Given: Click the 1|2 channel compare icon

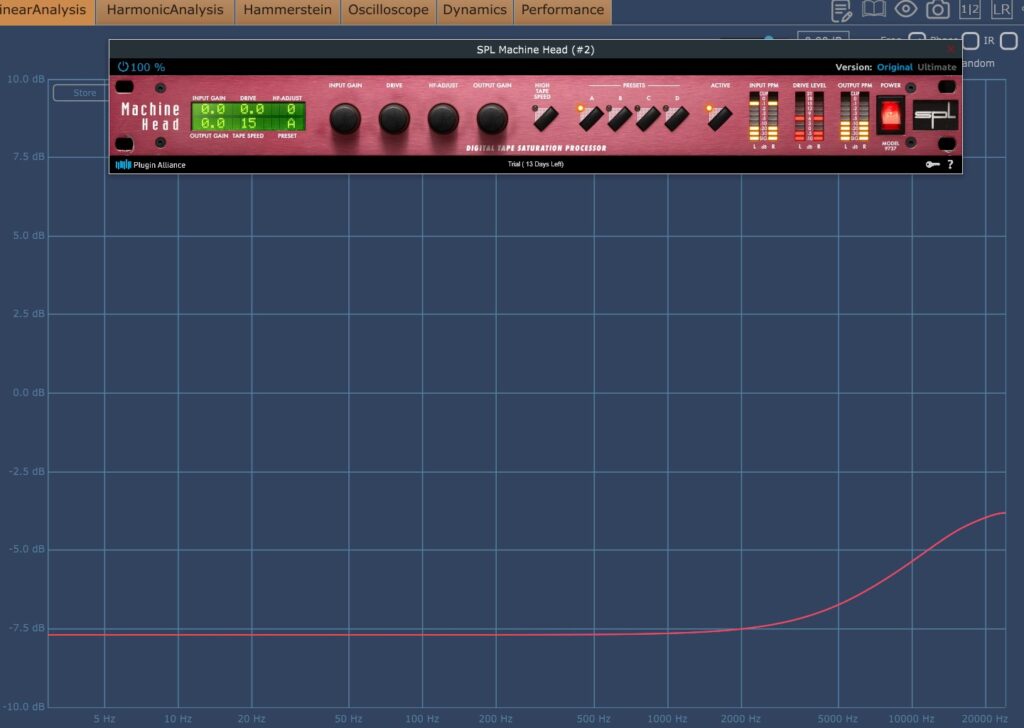Looking at the screenshot, I should coord(969,10).
